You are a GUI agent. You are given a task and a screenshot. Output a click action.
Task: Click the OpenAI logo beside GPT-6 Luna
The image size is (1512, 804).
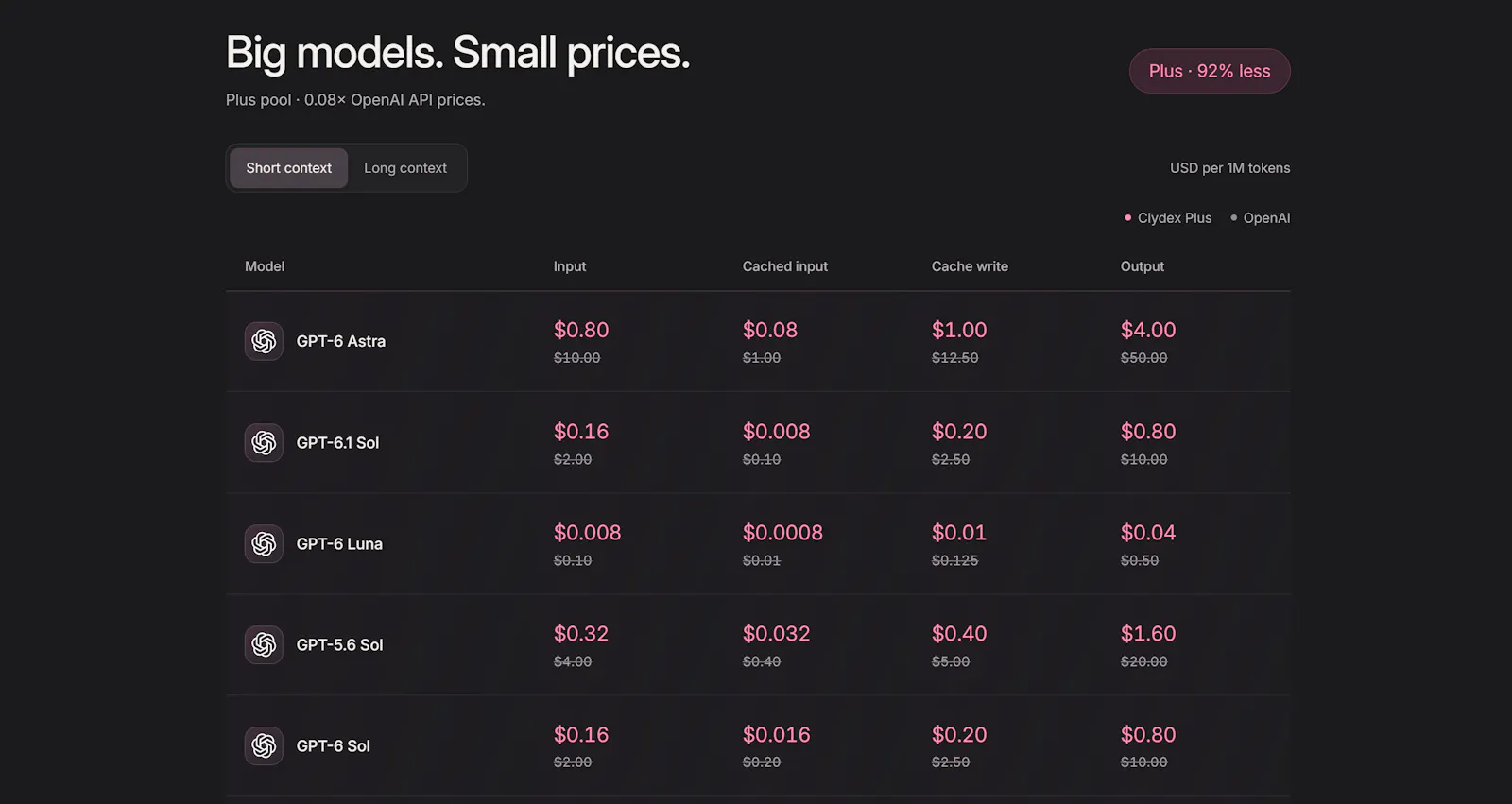click(264, 543)
